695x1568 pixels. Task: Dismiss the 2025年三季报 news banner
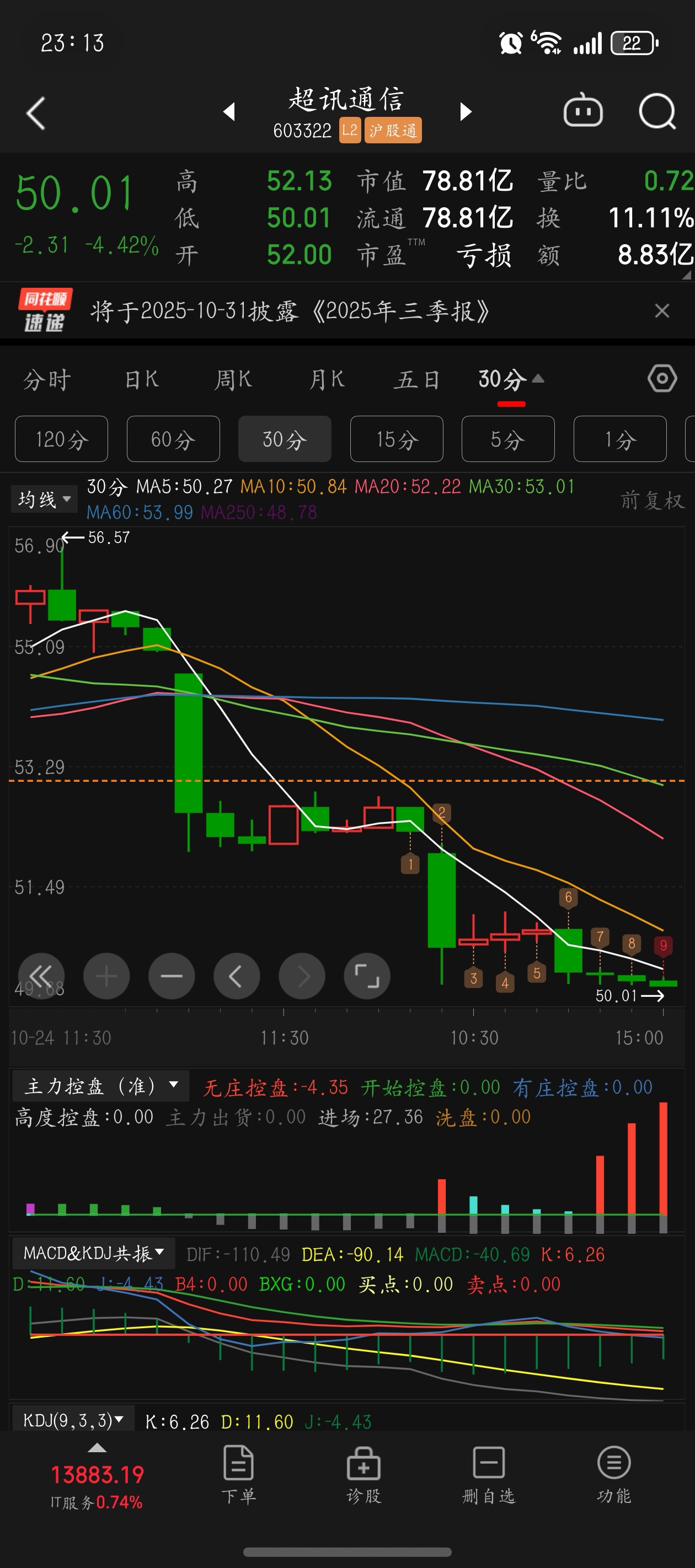pyautogui.click(x=662, y=311)
